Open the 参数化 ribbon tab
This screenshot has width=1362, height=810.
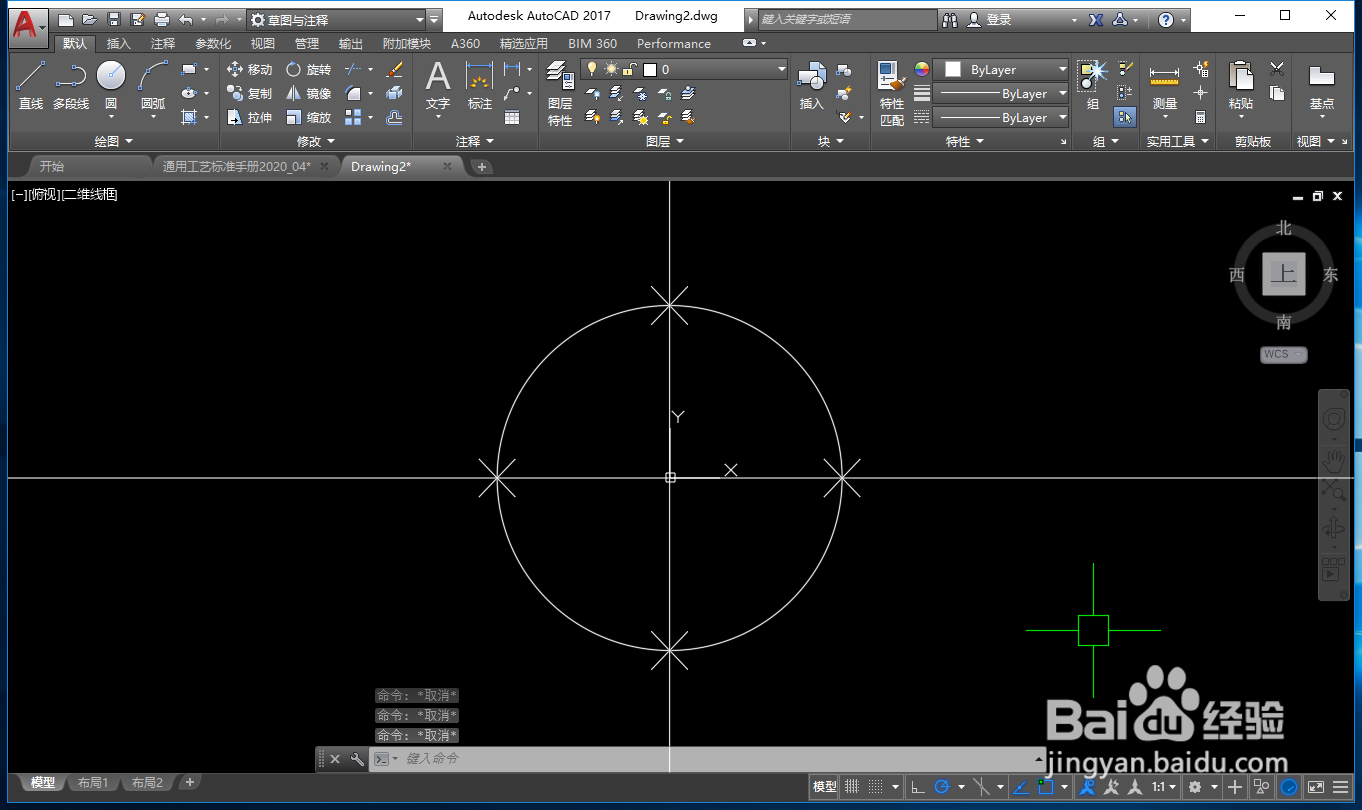(213, 43)
